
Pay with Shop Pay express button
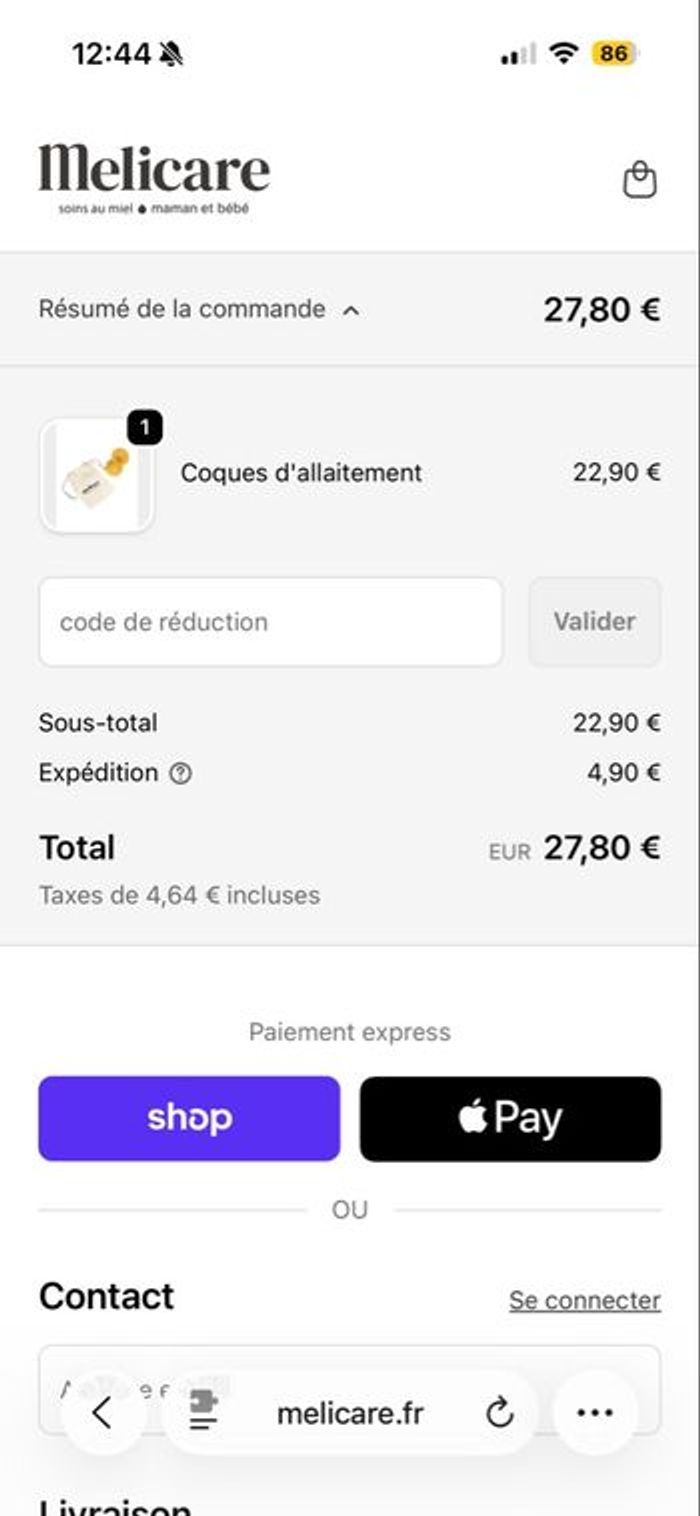[x=189, y=1118]
